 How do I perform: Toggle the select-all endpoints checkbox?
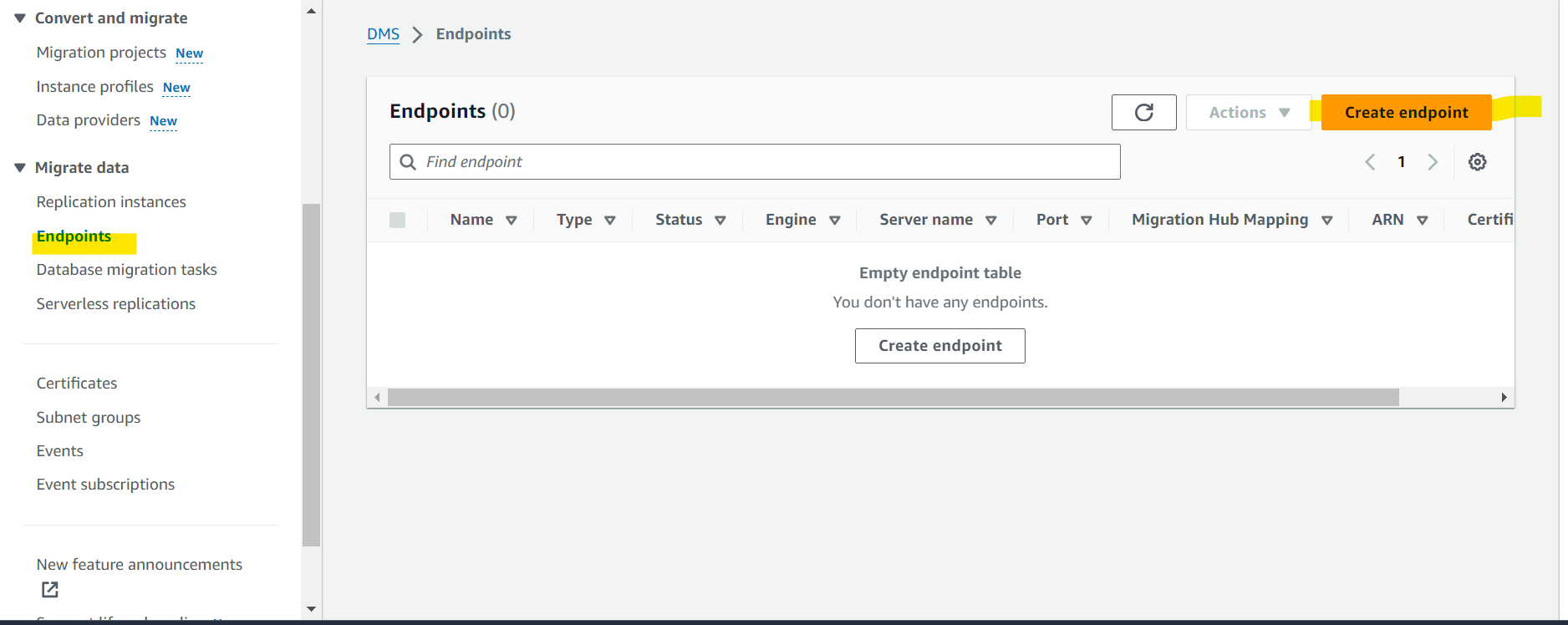[x=397, y=220]
